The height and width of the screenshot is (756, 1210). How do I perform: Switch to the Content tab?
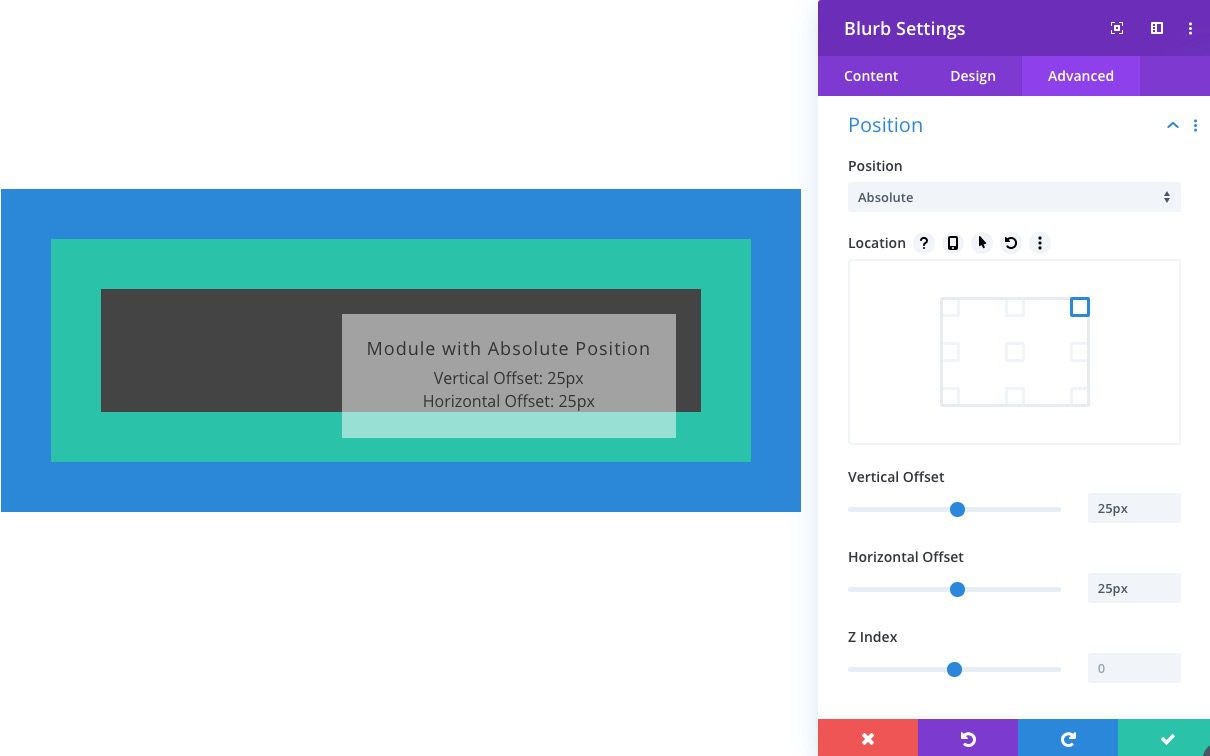[870, 76]
